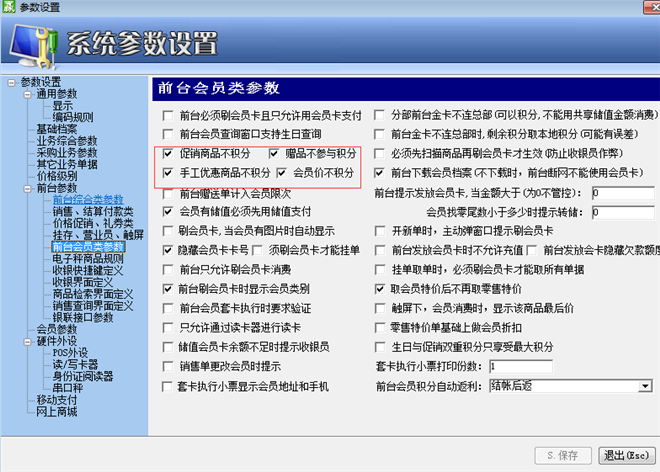Click the S.保存 button
Viewport: 660px width, 472px height.
pyautogui.click(x=563, y=456)
